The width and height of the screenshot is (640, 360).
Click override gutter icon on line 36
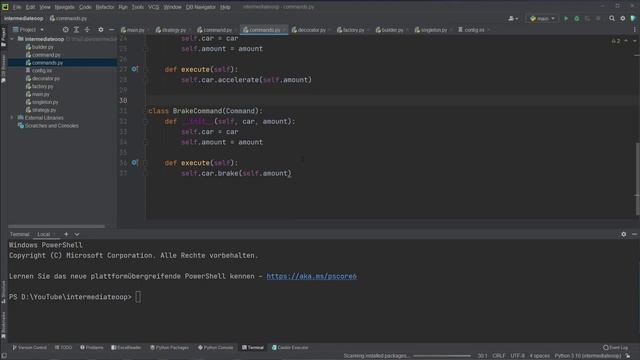[x=134, y=162]
